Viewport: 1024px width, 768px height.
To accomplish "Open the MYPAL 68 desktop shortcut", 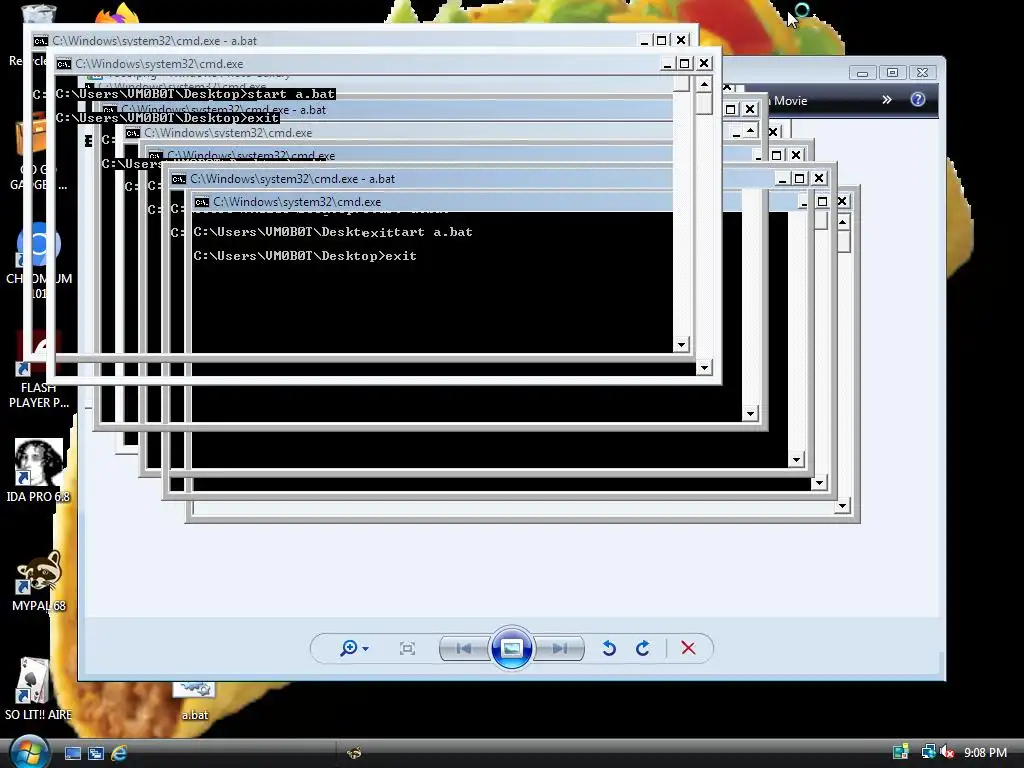I will [39, 581].
